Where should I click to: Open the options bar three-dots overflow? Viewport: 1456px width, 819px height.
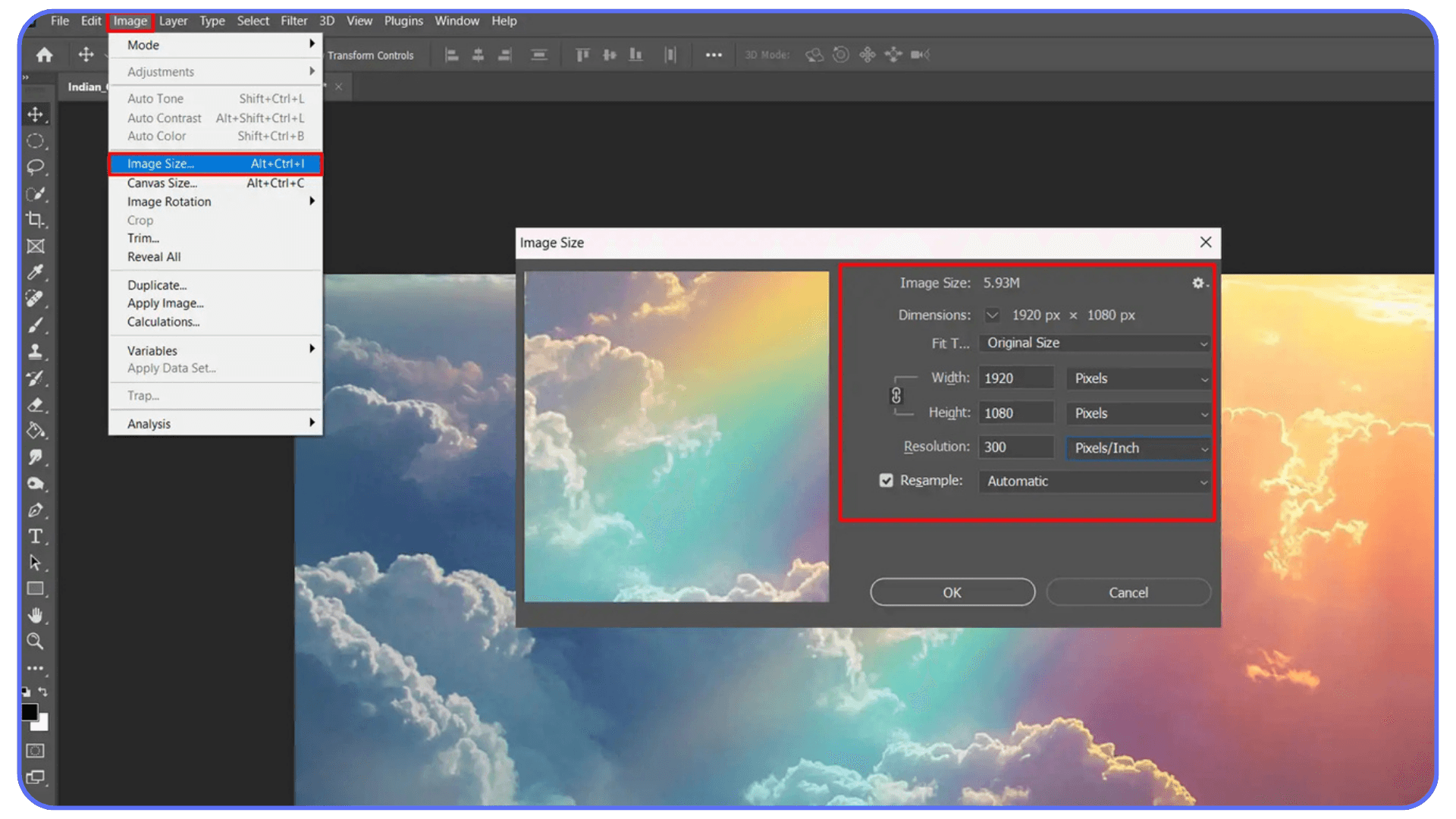pyautogui.click(x=714, y=55)
